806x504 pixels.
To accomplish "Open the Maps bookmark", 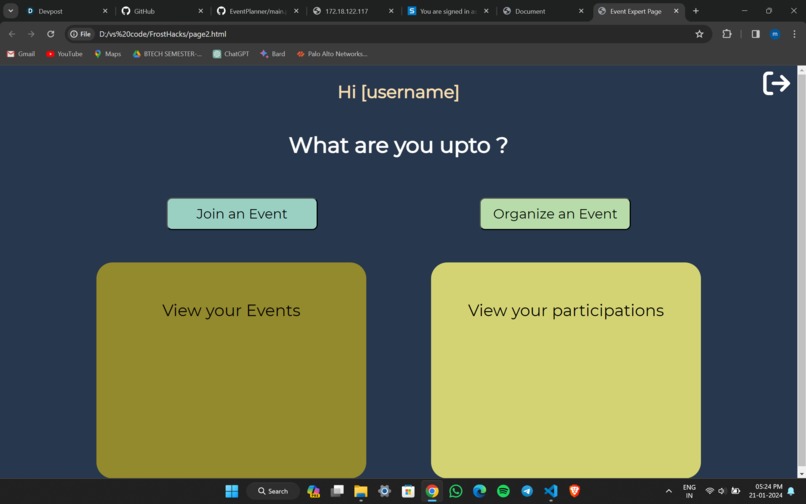I will [107, 53].
